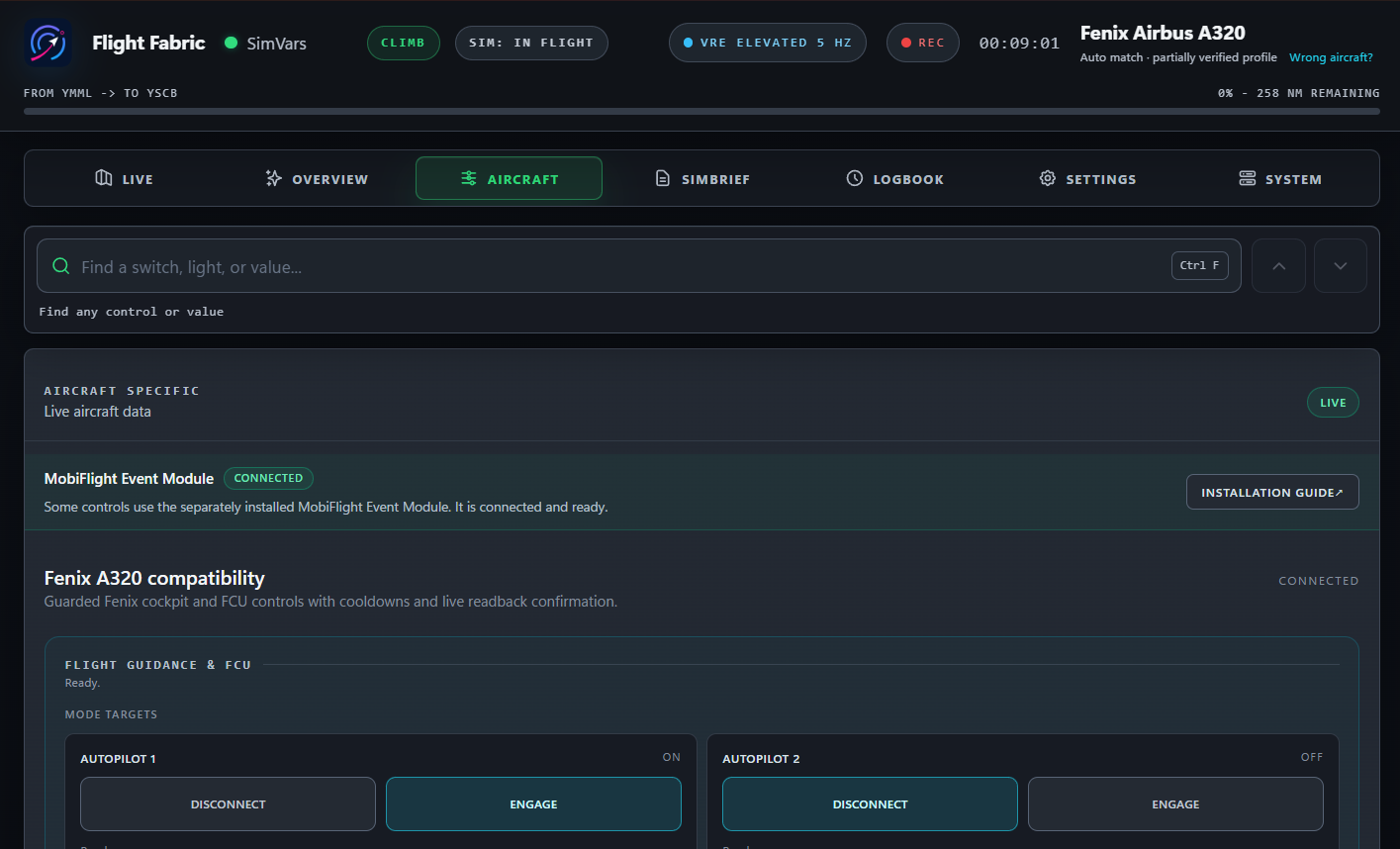Click the CLIMB phase badge
Image resolution: width=1400 pixels, height=849 pixels.
click(x=403, y=43)
